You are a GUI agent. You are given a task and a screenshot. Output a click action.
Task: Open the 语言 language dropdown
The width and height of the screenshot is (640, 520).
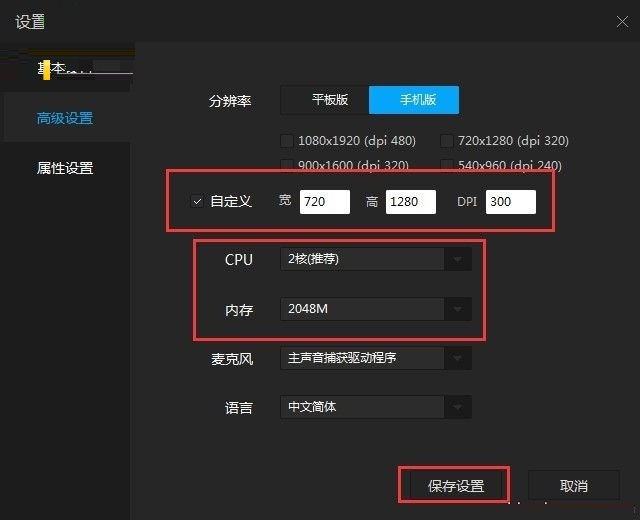coord(376,407)
